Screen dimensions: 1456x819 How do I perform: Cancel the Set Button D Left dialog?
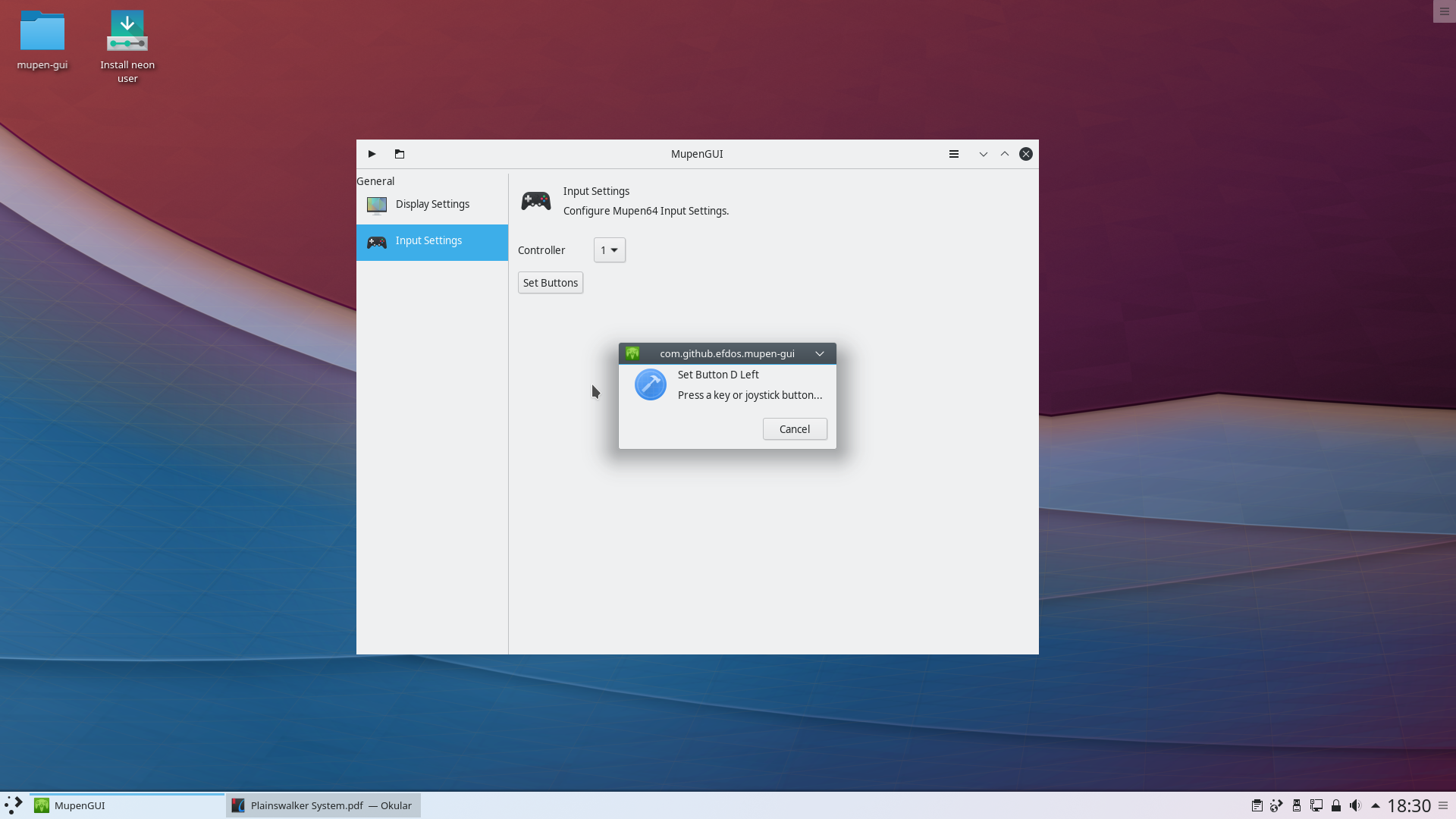[794, 429]
